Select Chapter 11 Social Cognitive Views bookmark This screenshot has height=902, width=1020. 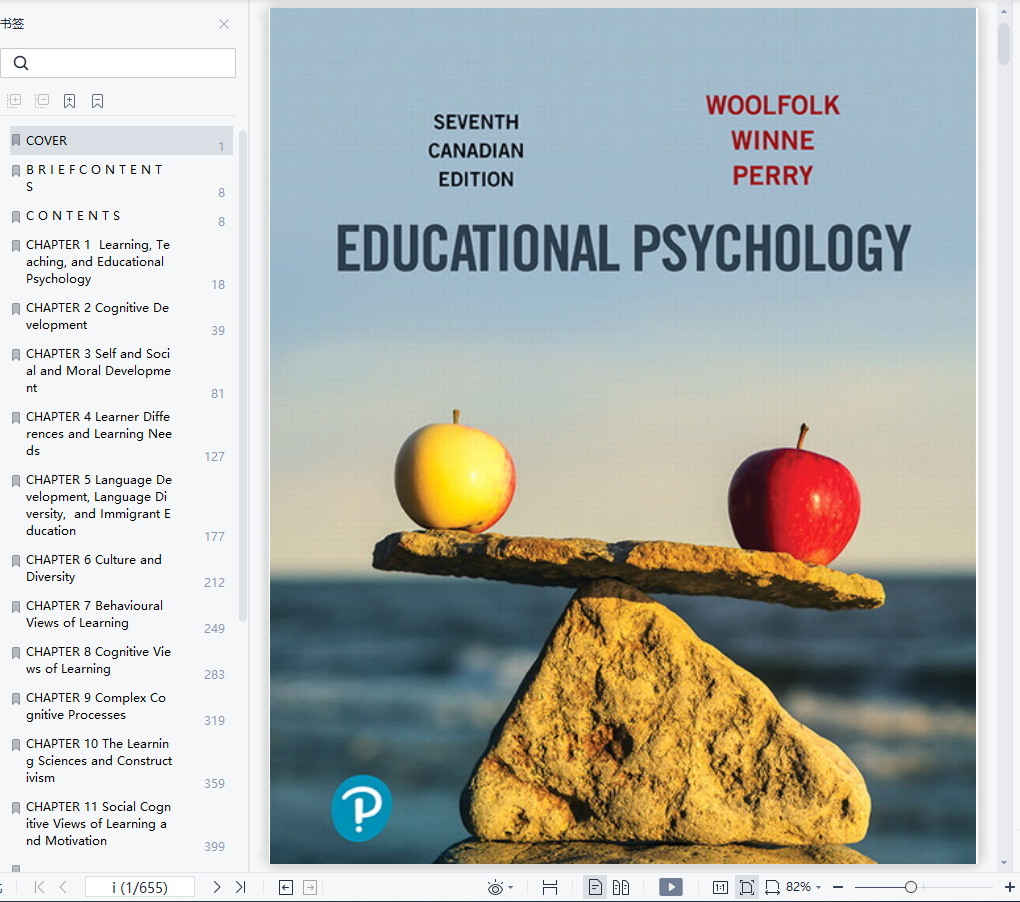121,824
